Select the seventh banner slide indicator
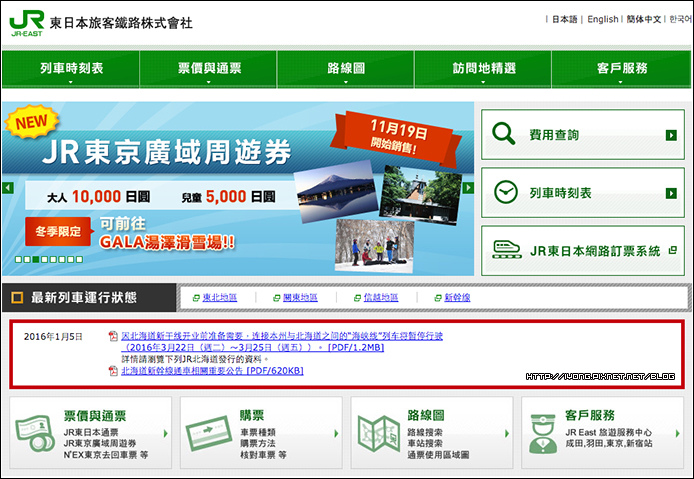 pos(70,259)
